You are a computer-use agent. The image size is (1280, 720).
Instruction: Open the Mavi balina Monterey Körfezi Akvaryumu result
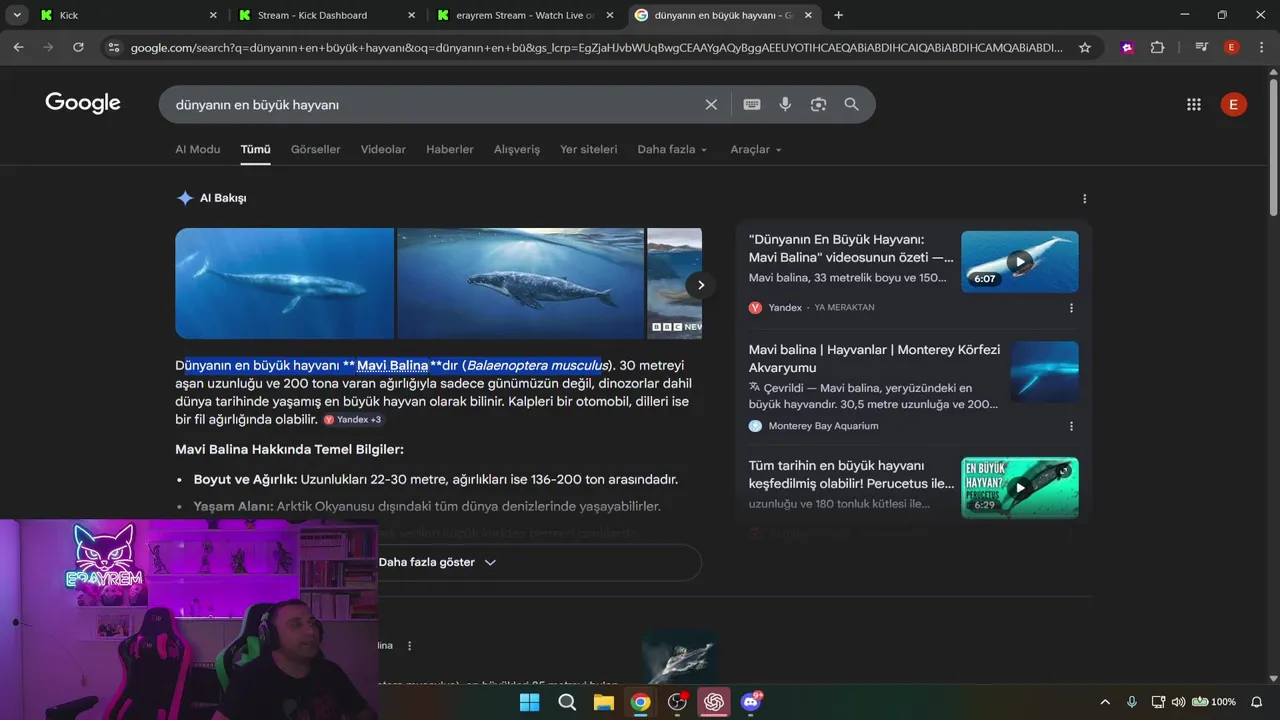pos(874,358)
